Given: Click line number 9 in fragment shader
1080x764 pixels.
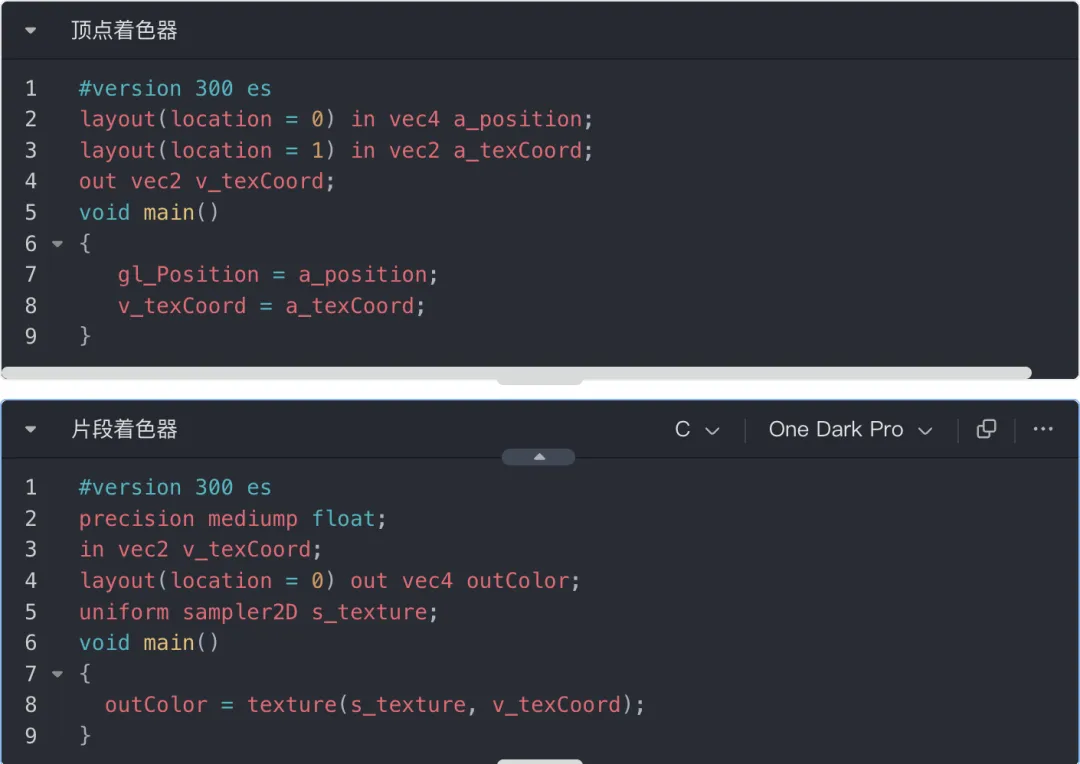Looking at the screenshot, I should pos(31,736).
